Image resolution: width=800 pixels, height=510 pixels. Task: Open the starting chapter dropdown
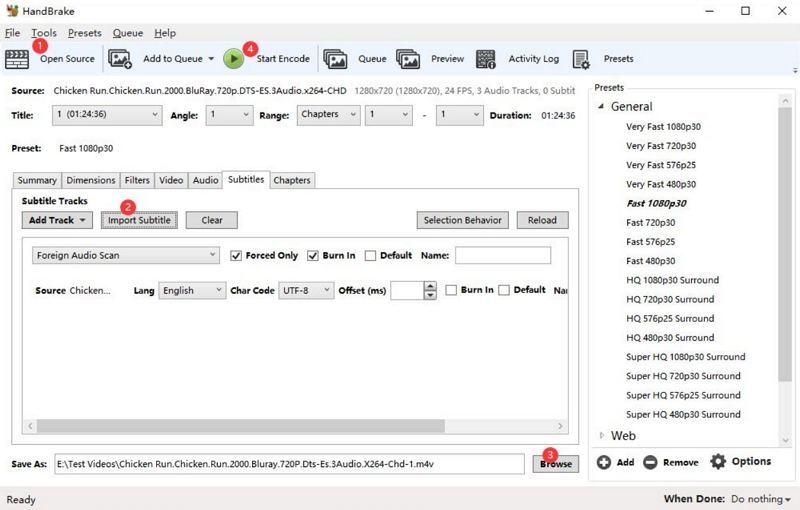(389, 115)
